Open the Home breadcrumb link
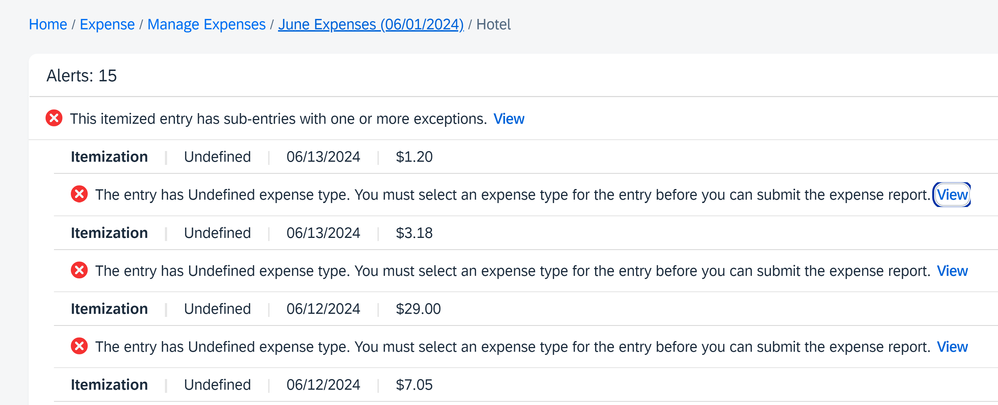 point(48,25)
